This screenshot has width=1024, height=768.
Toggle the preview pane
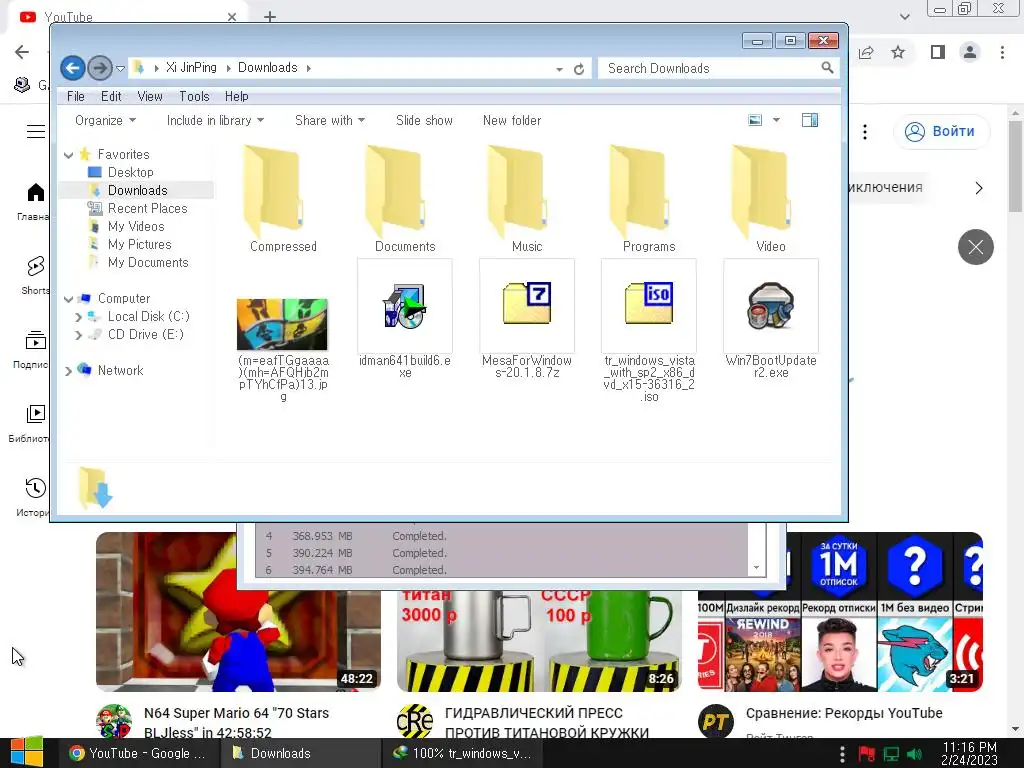(x=810, y=120)
